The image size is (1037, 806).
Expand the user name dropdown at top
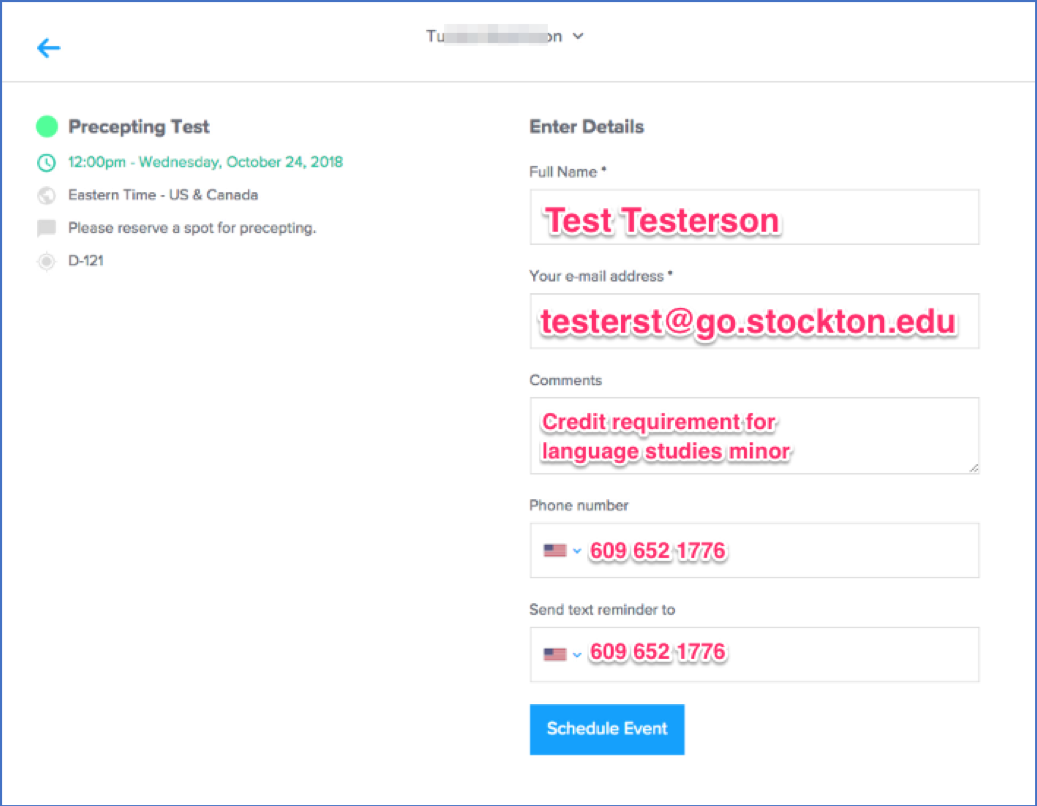pyautogui.click(x=578, y=37)
